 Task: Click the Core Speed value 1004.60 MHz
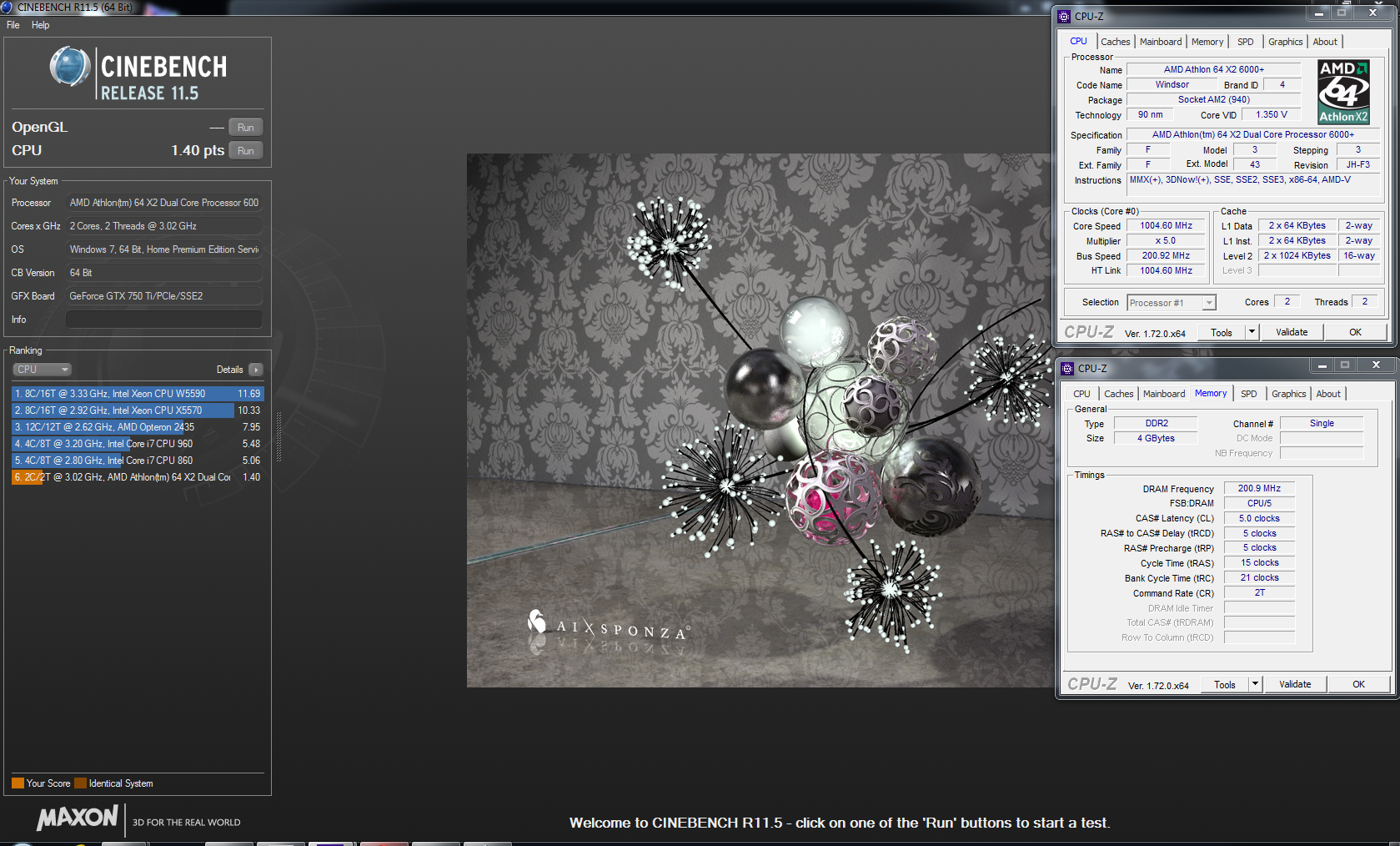[1167, 226]
